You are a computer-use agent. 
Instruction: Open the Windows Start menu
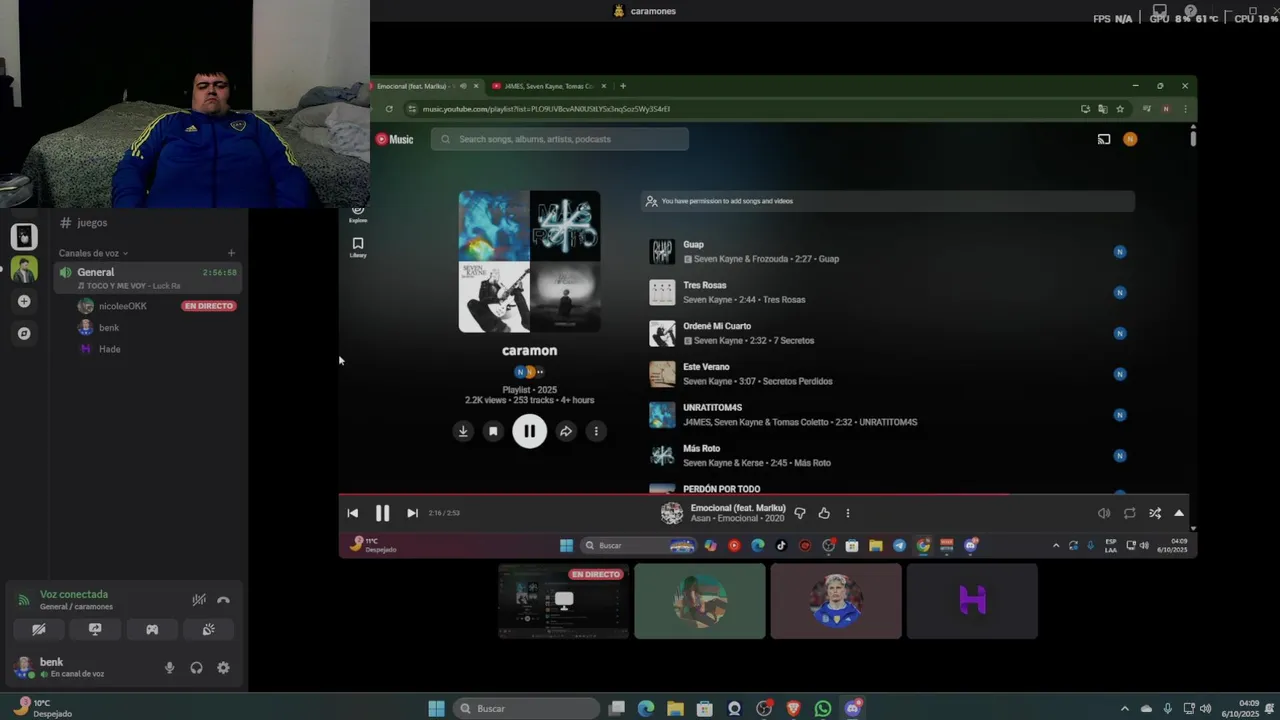tap(436, 708)
